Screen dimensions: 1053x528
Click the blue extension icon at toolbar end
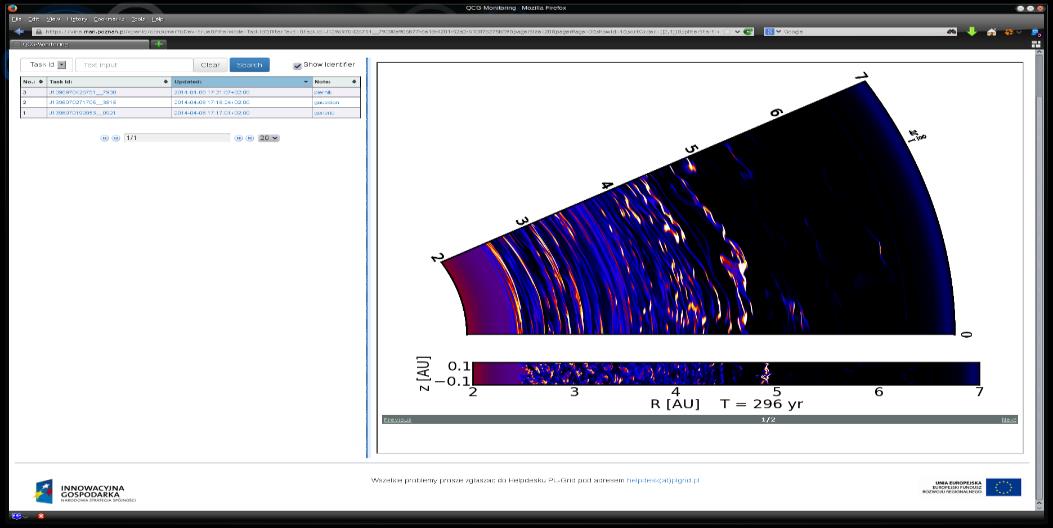click(x=1036, y=32)
